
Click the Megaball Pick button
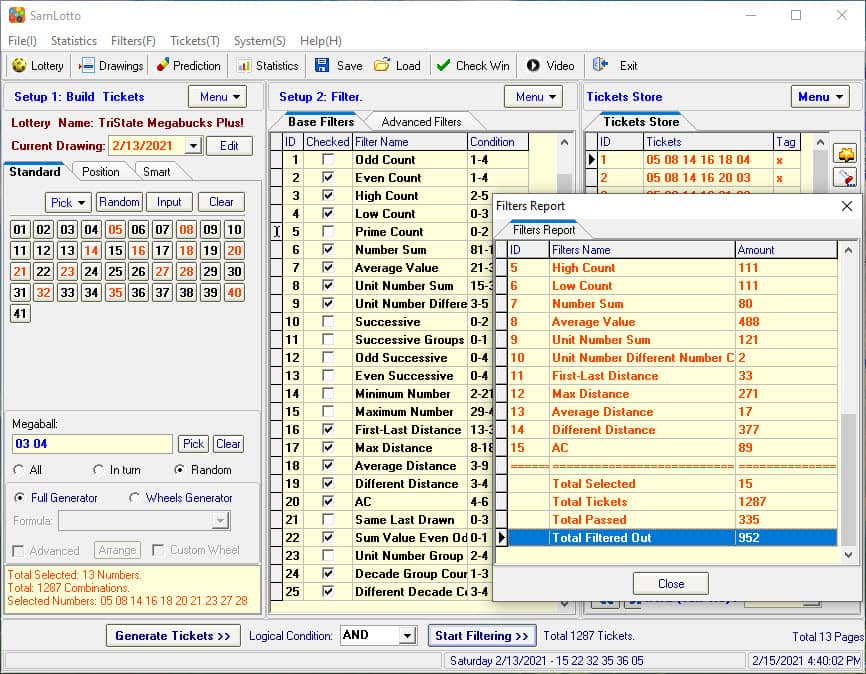(193, 444)
